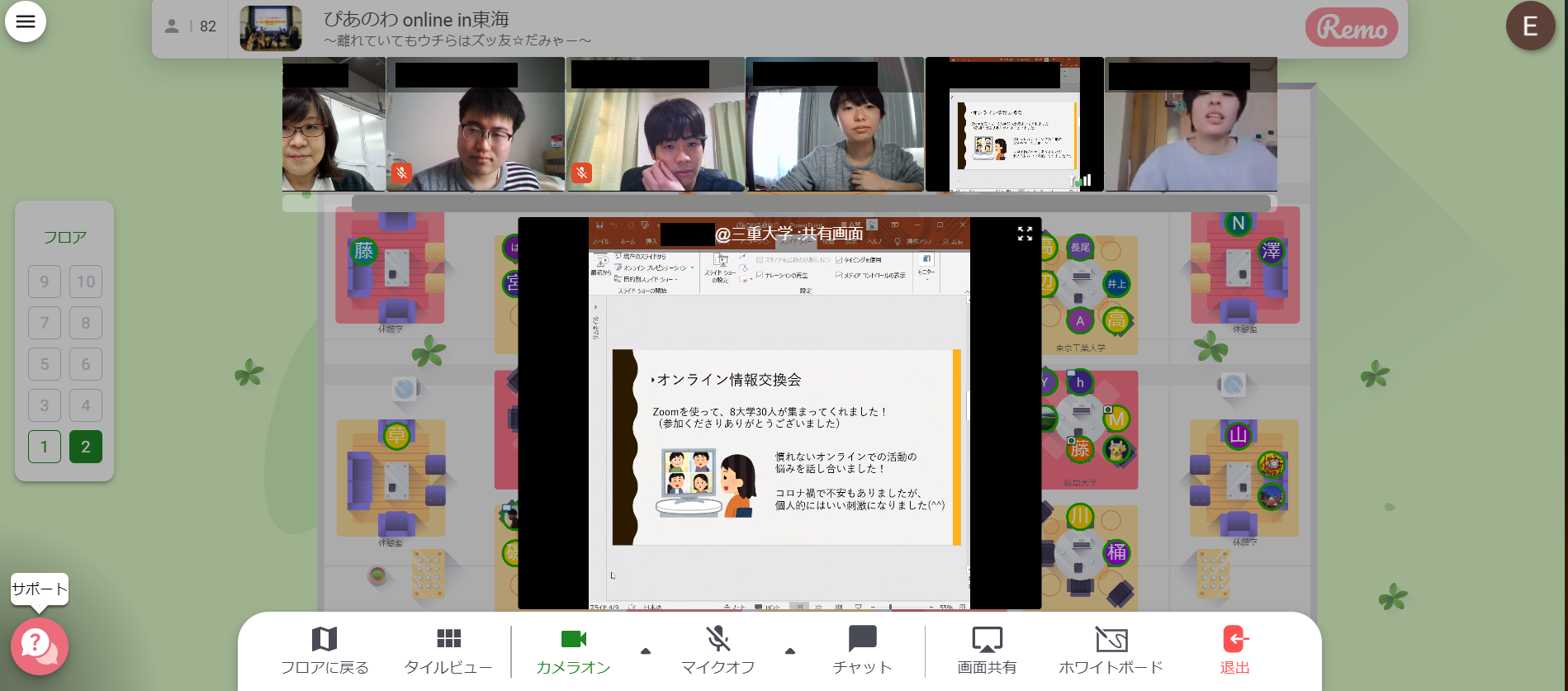Open the support help bubble
Image resolution: width=1568 pixels, height=691 pixels.
tap(39, 646)
